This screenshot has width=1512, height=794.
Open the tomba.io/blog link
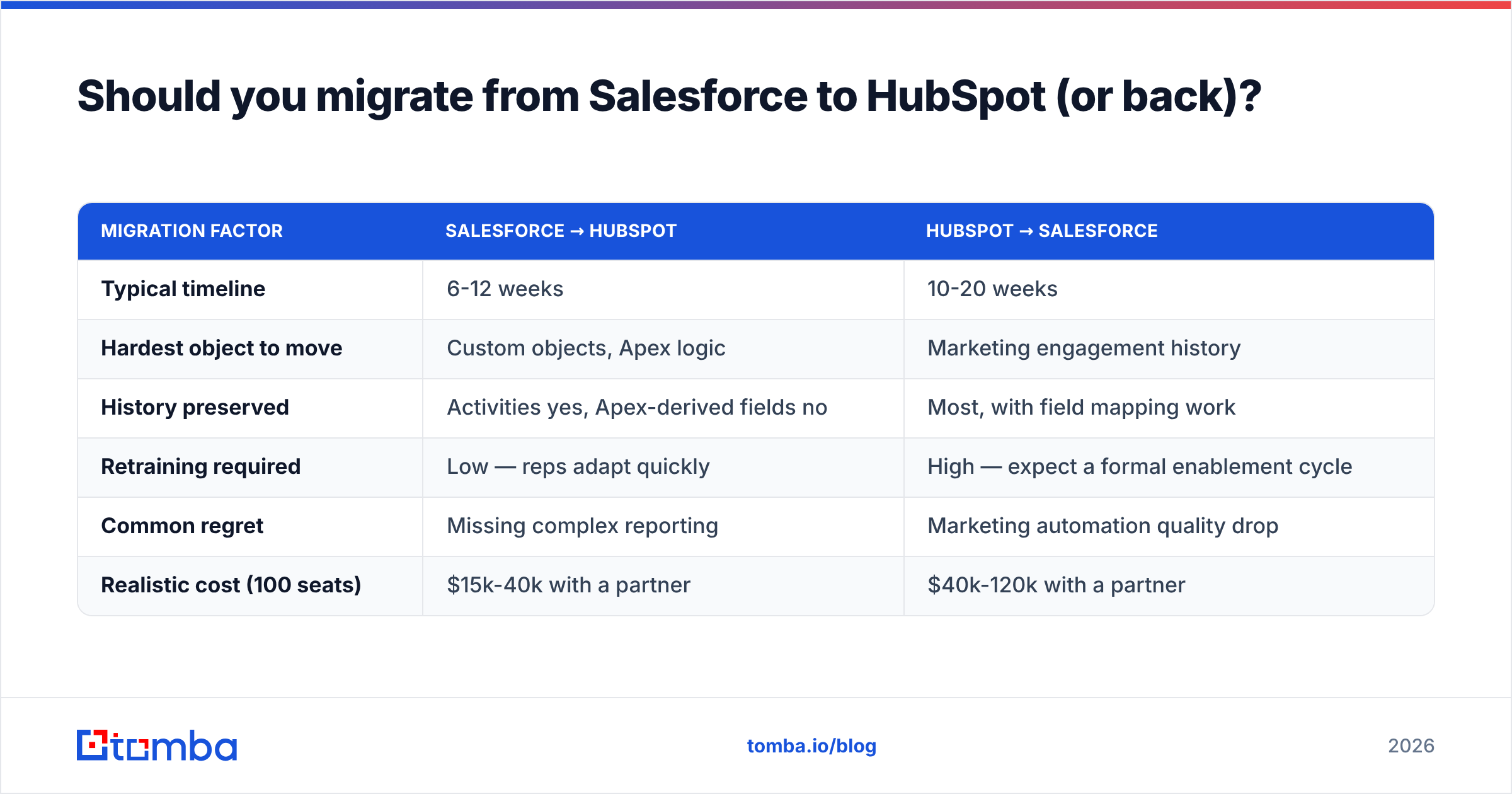click(811, 746)
